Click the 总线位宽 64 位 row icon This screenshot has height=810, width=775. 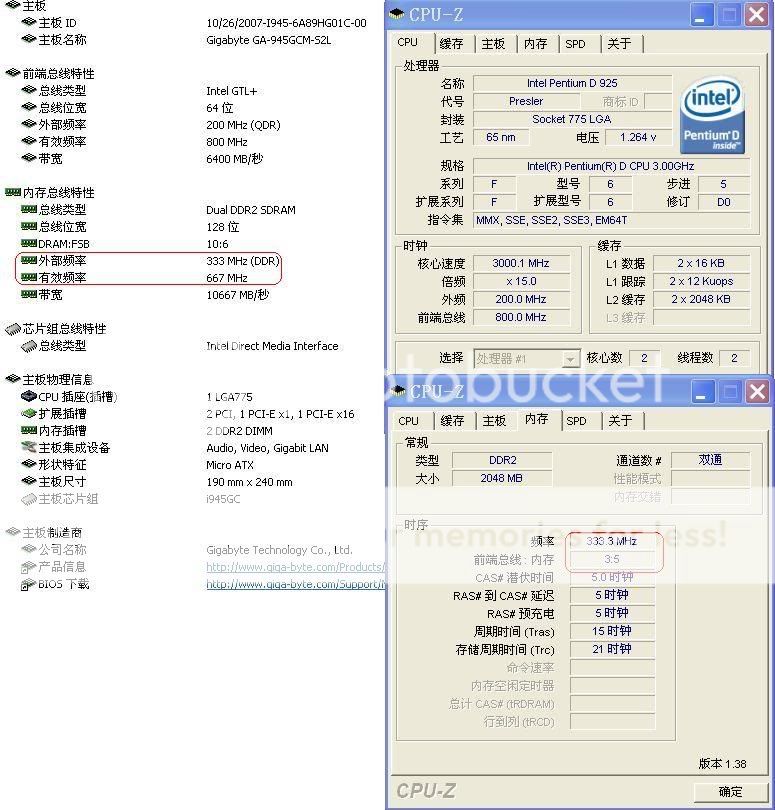point(29,107)
